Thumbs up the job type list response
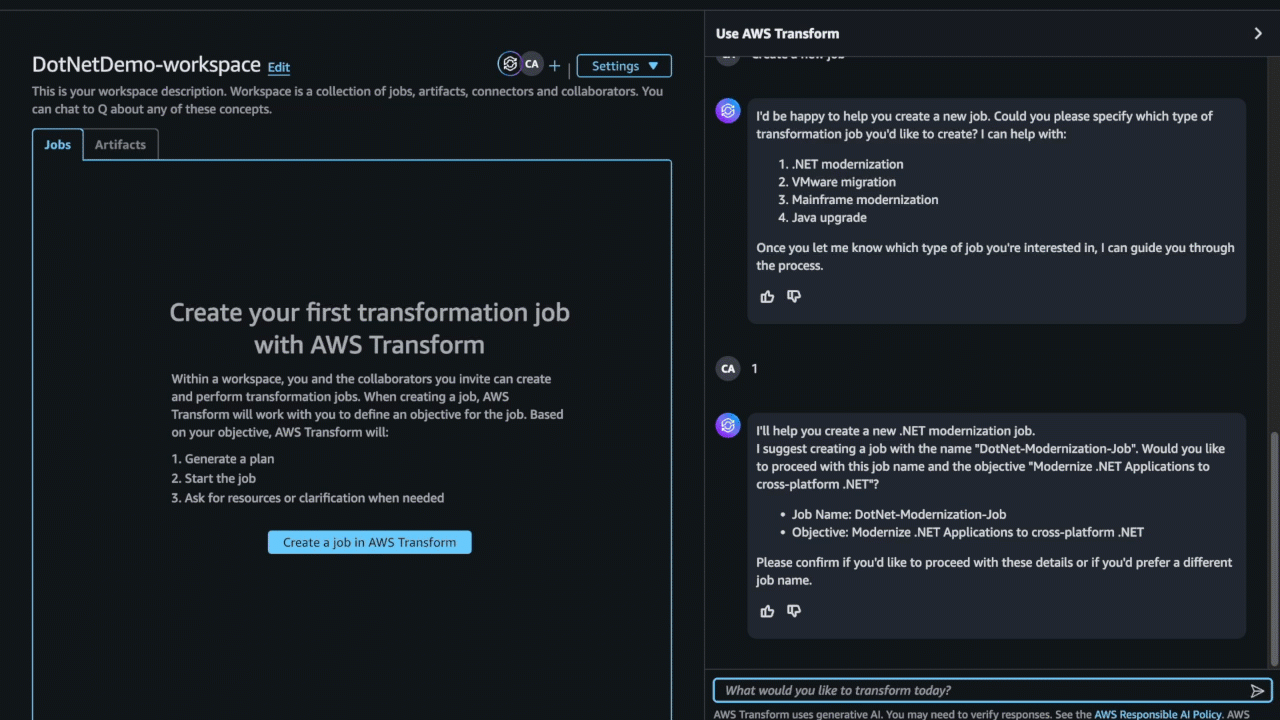 (767, 296)
